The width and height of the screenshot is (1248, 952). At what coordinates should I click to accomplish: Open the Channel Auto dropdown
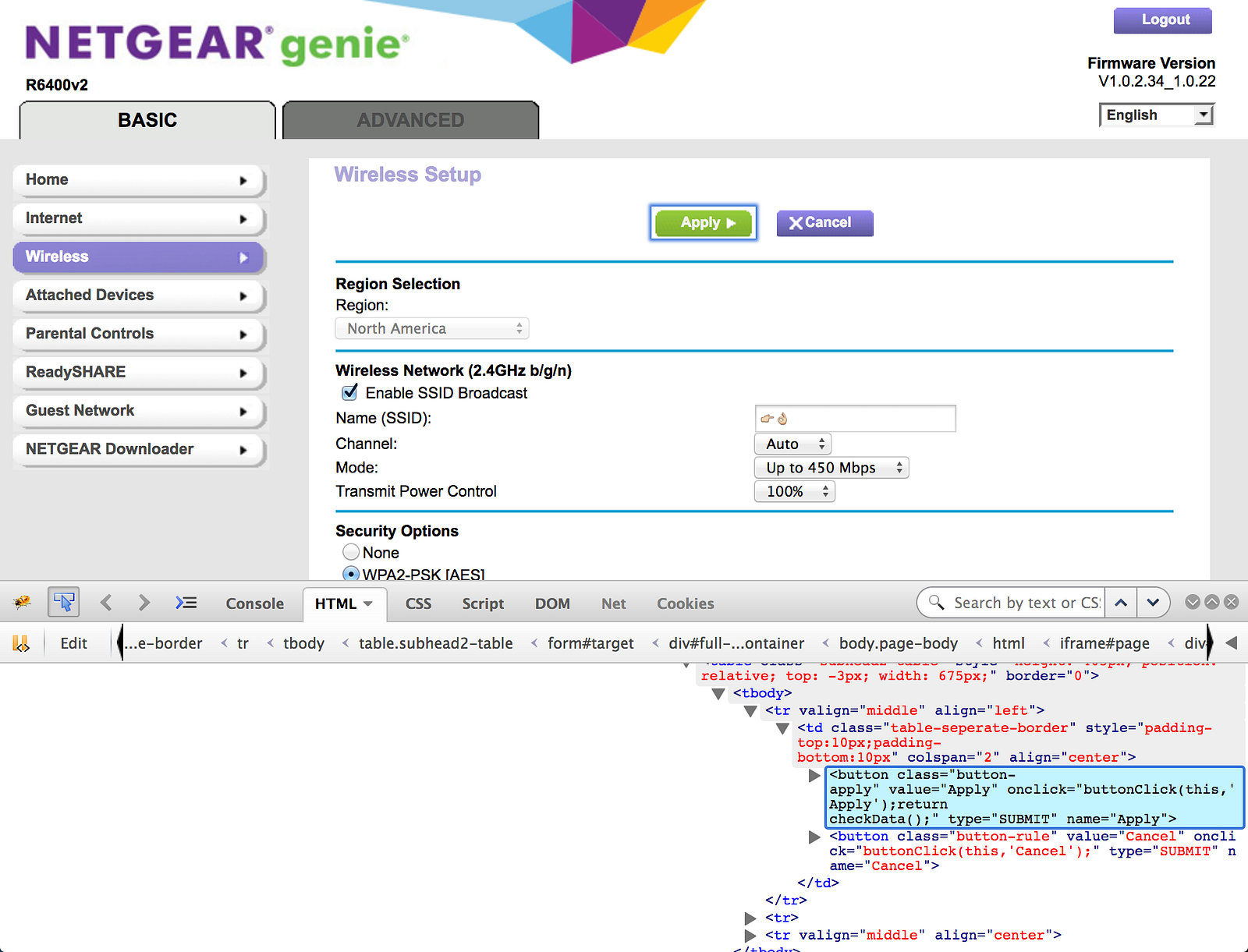pyautogui.click(x=792, y=444)
